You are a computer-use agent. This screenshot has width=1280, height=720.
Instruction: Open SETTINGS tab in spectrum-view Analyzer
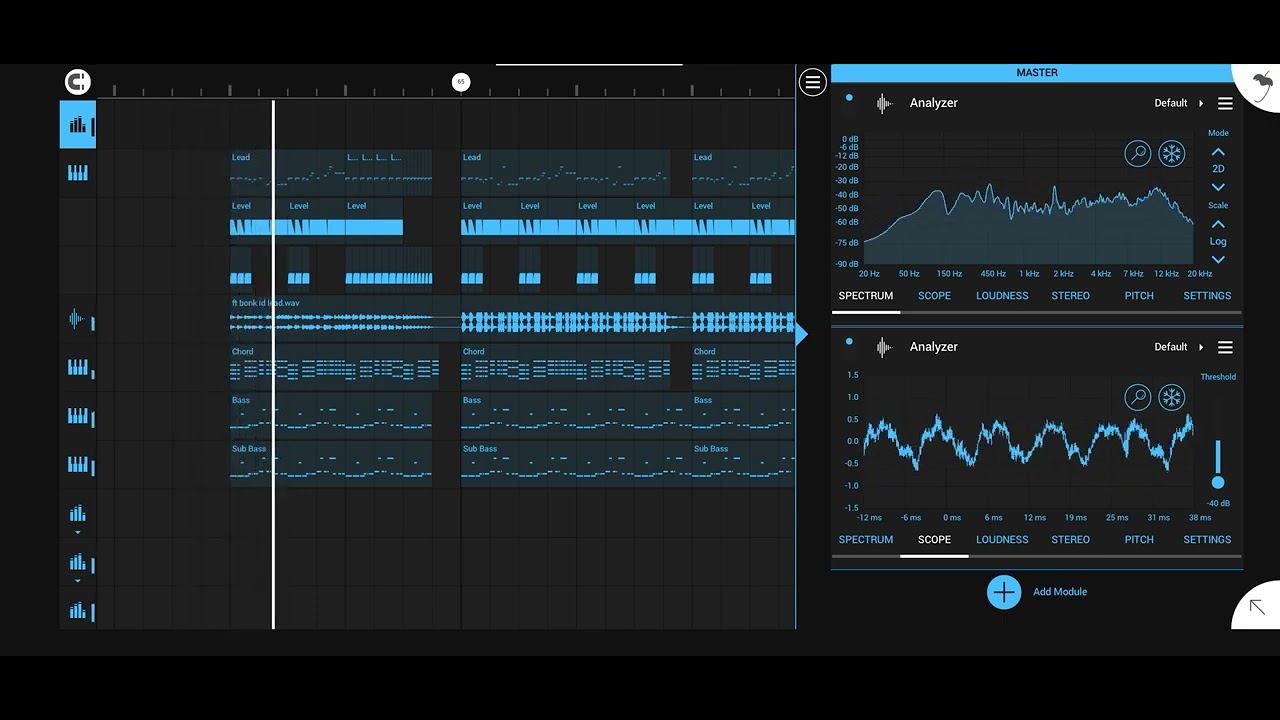tap(1207, 296)
